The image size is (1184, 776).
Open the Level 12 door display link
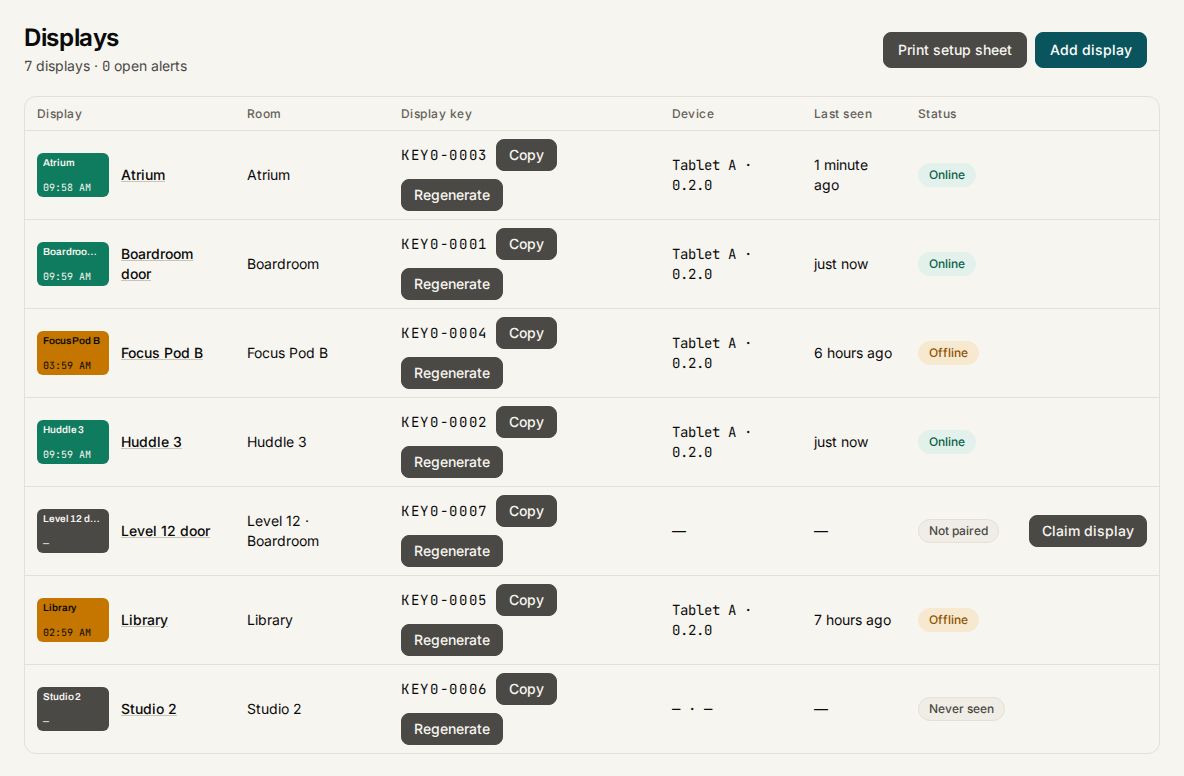(x=165, y=531)
